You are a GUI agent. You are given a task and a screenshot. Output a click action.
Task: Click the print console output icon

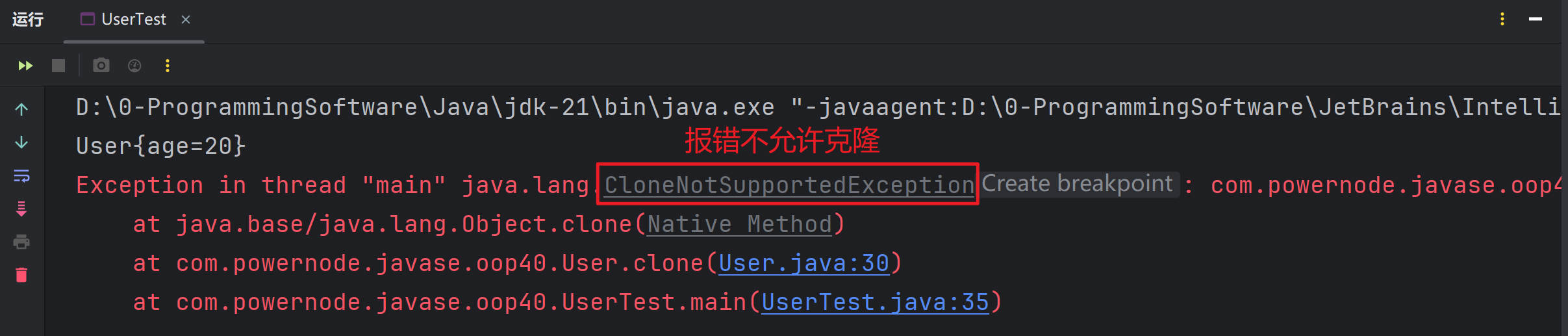21,242
